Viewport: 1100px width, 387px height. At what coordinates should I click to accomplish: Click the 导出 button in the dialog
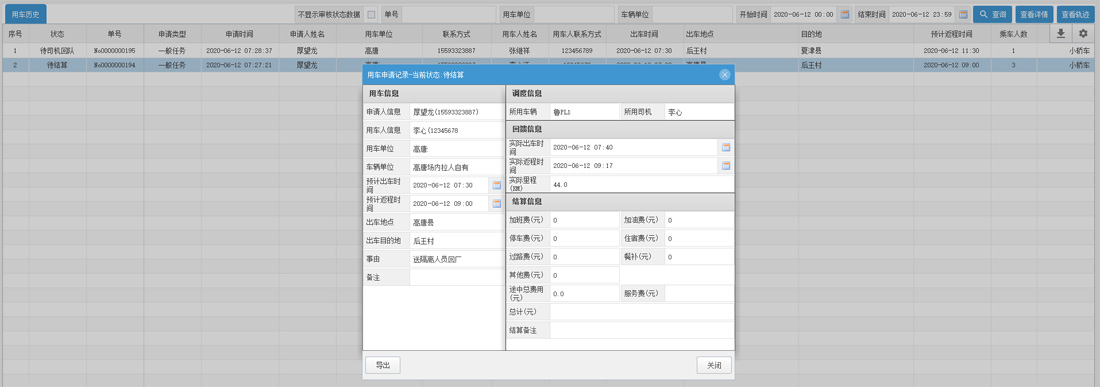tap(382, 365)
